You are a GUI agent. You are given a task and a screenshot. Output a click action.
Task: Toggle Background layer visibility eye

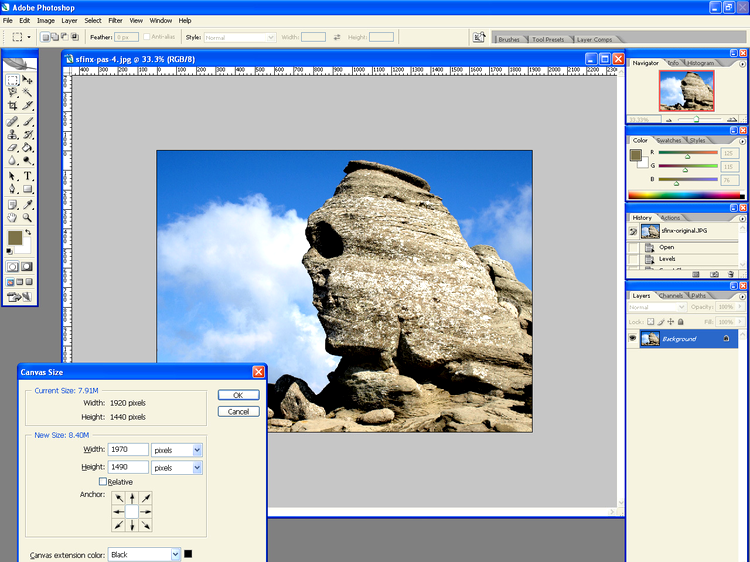point(632,339)
